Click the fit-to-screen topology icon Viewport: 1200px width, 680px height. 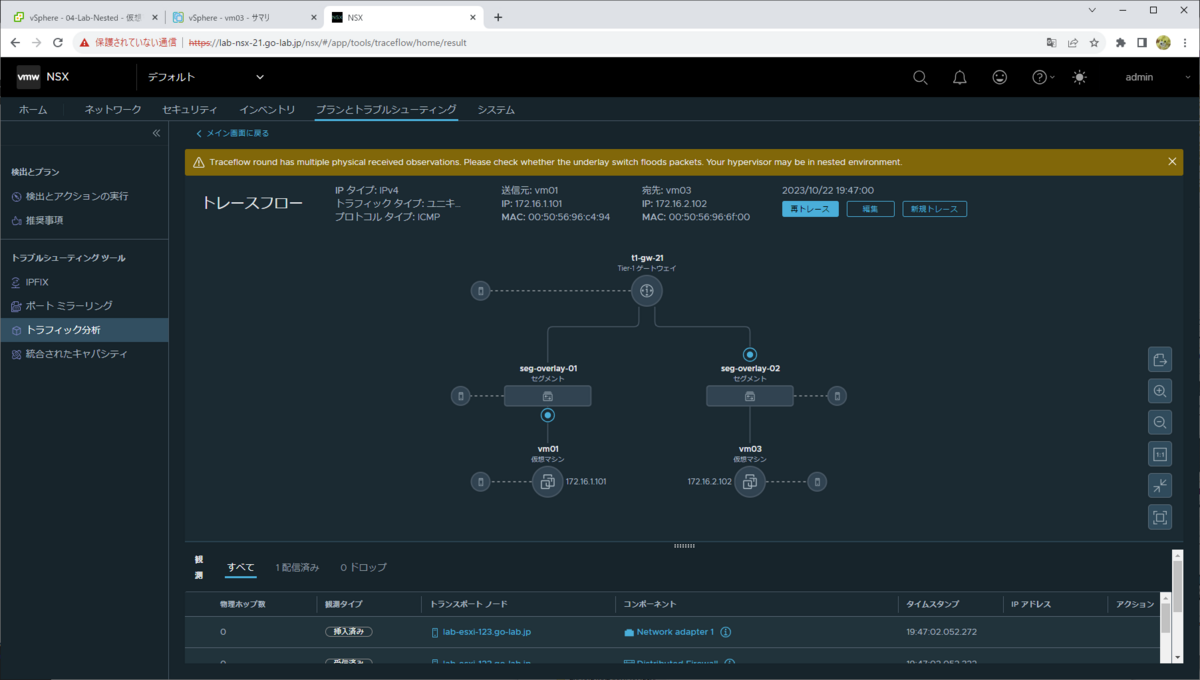coord(1160,517)
